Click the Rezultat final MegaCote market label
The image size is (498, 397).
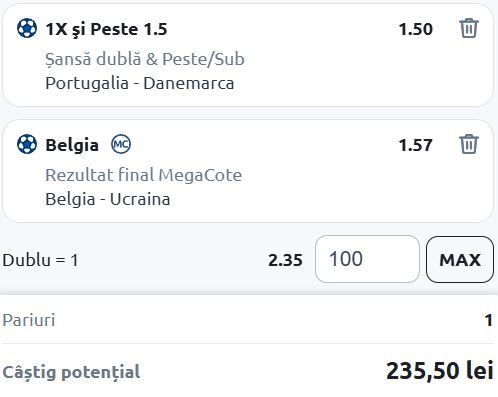(x=144, y=175)
